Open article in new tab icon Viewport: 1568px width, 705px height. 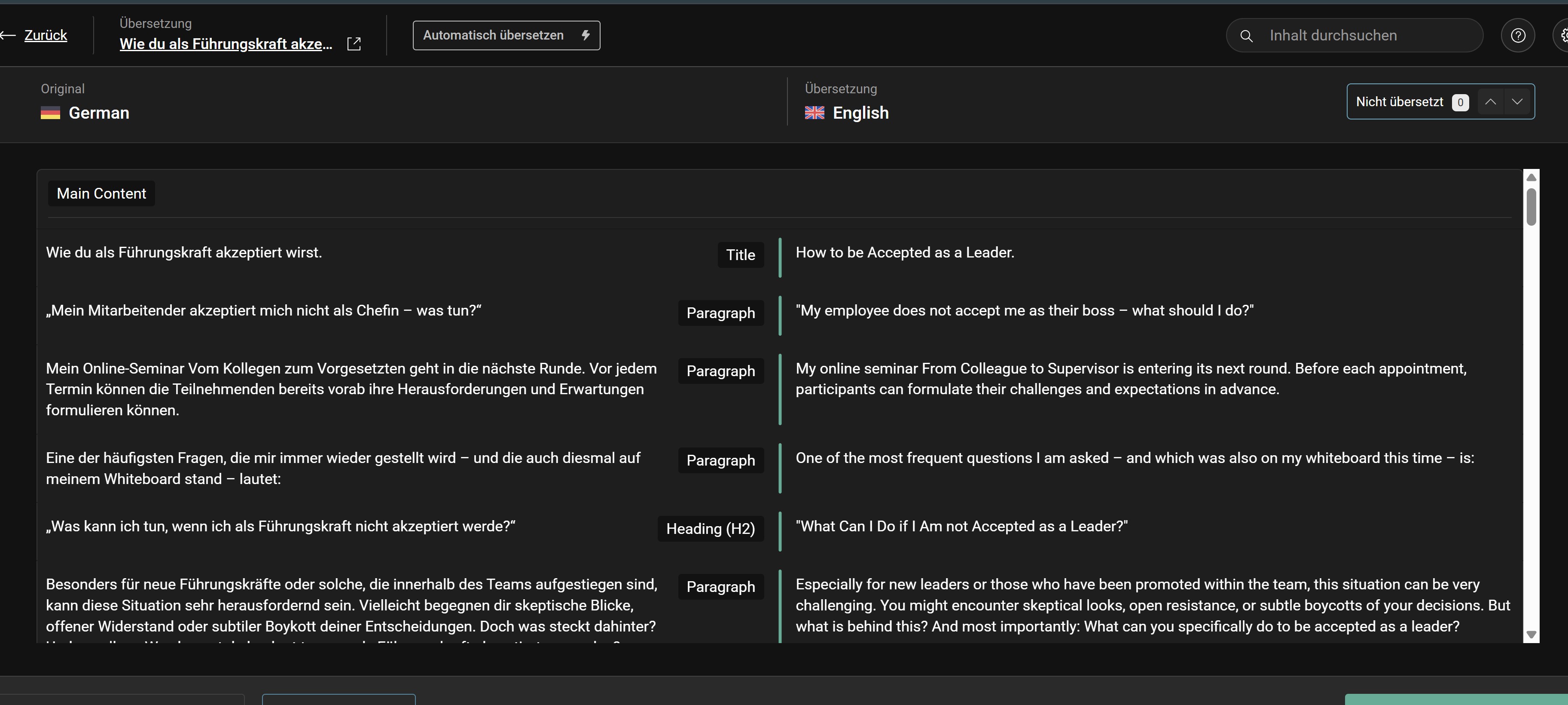click(x=354, y=44)
